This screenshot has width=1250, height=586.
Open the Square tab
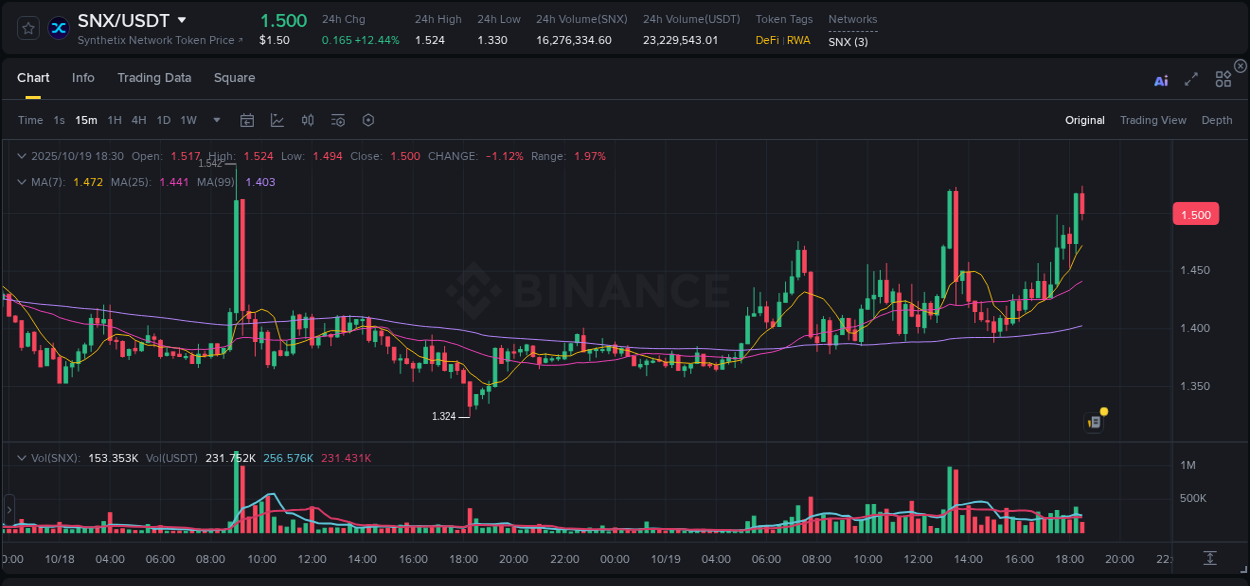tap(234, 78)
